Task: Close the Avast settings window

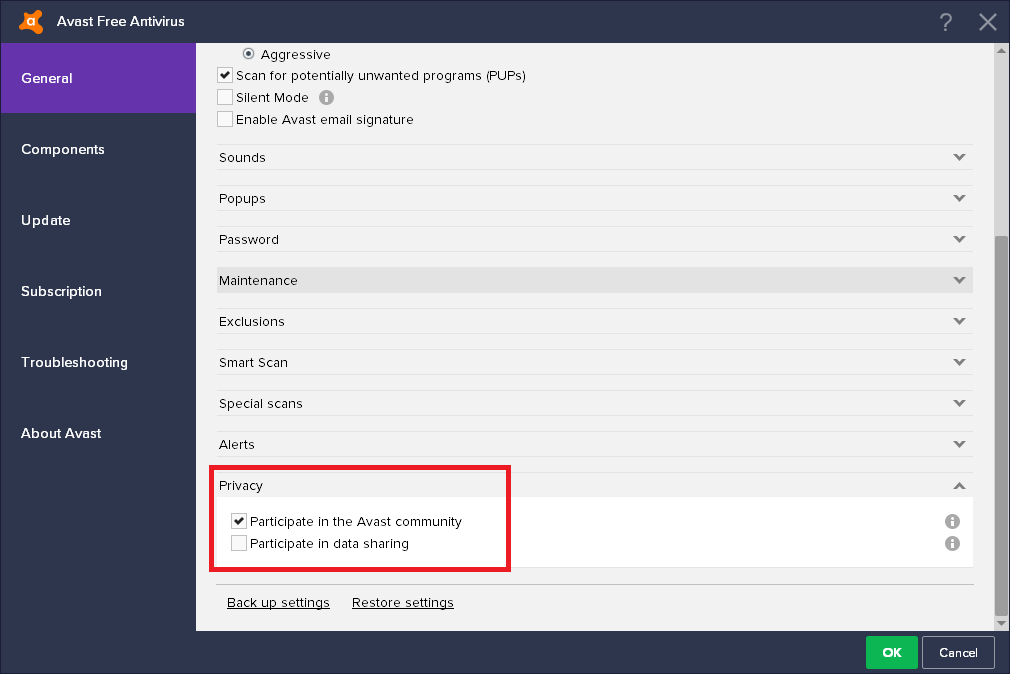Action: [x=988, y=22]
